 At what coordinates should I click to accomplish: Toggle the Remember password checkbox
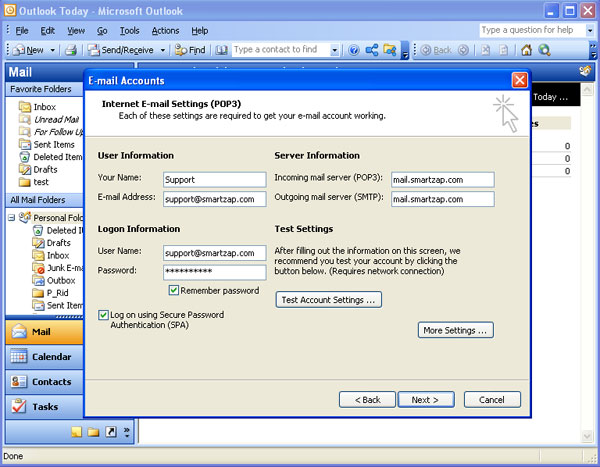coord(173,290)
